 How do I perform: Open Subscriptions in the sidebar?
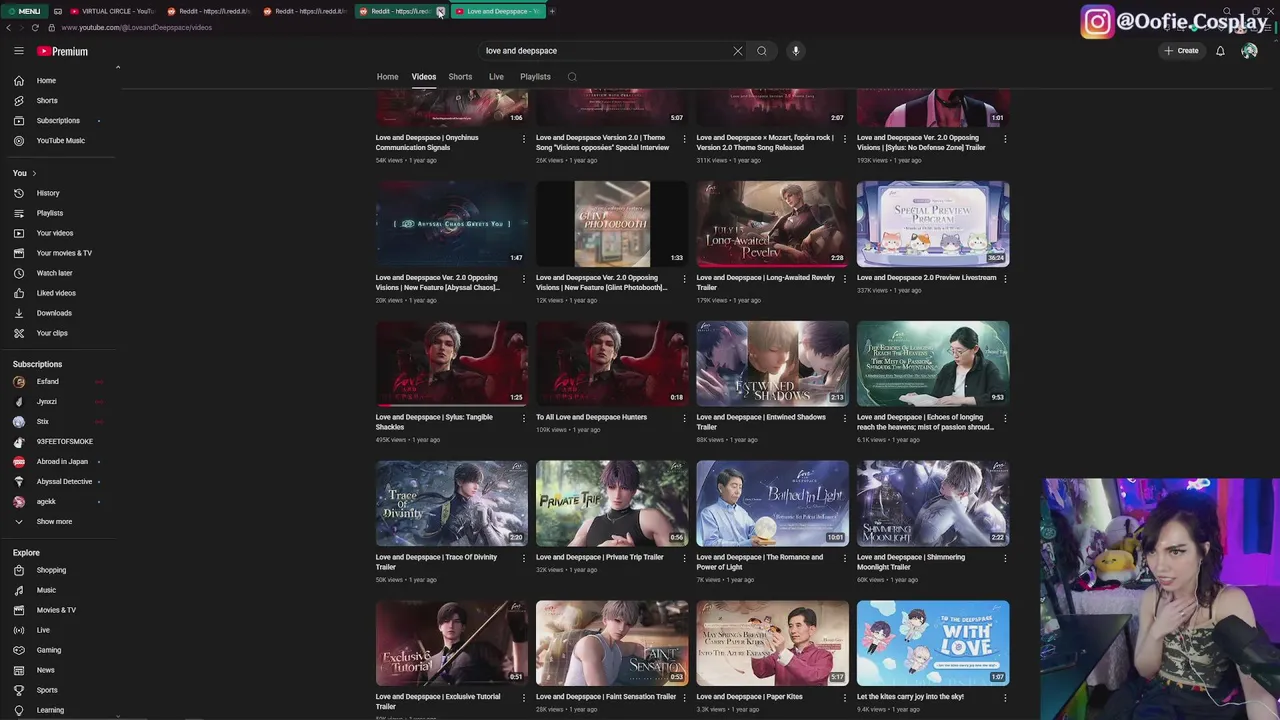(x=59, y=121)
